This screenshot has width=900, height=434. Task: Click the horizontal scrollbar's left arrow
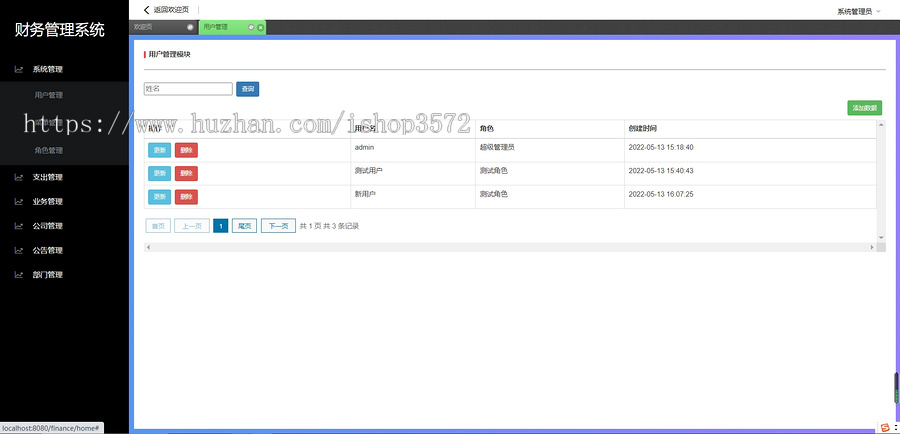[x=148, y=247]
